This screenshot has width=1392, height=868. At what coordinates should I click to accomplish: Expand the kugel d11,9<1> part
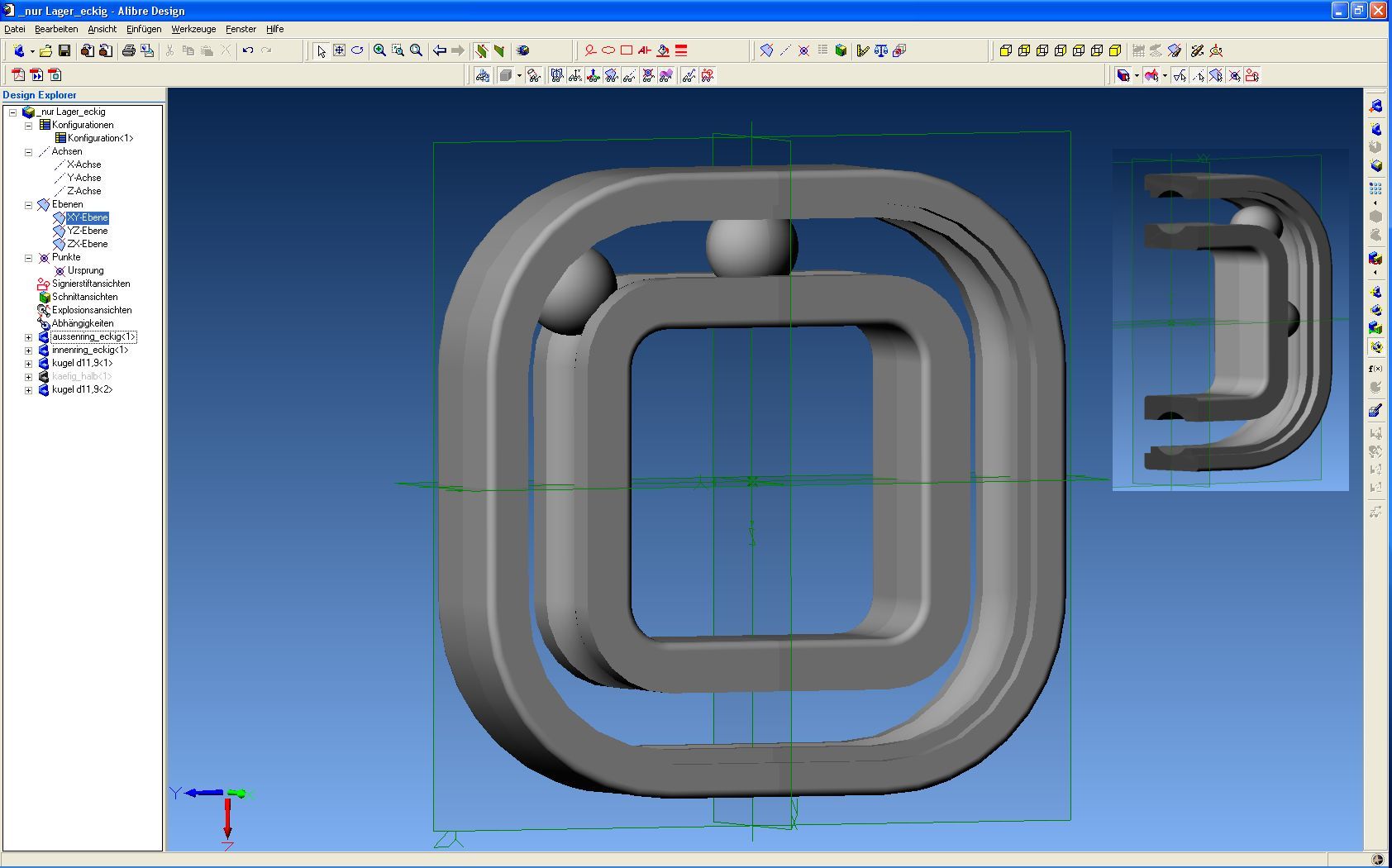point(28,364)
